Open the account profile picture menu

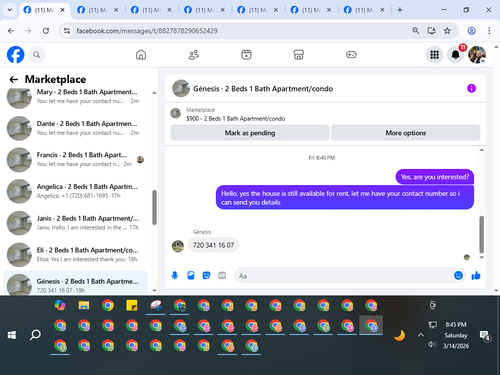pyautogui.click(x=477, y=55)
